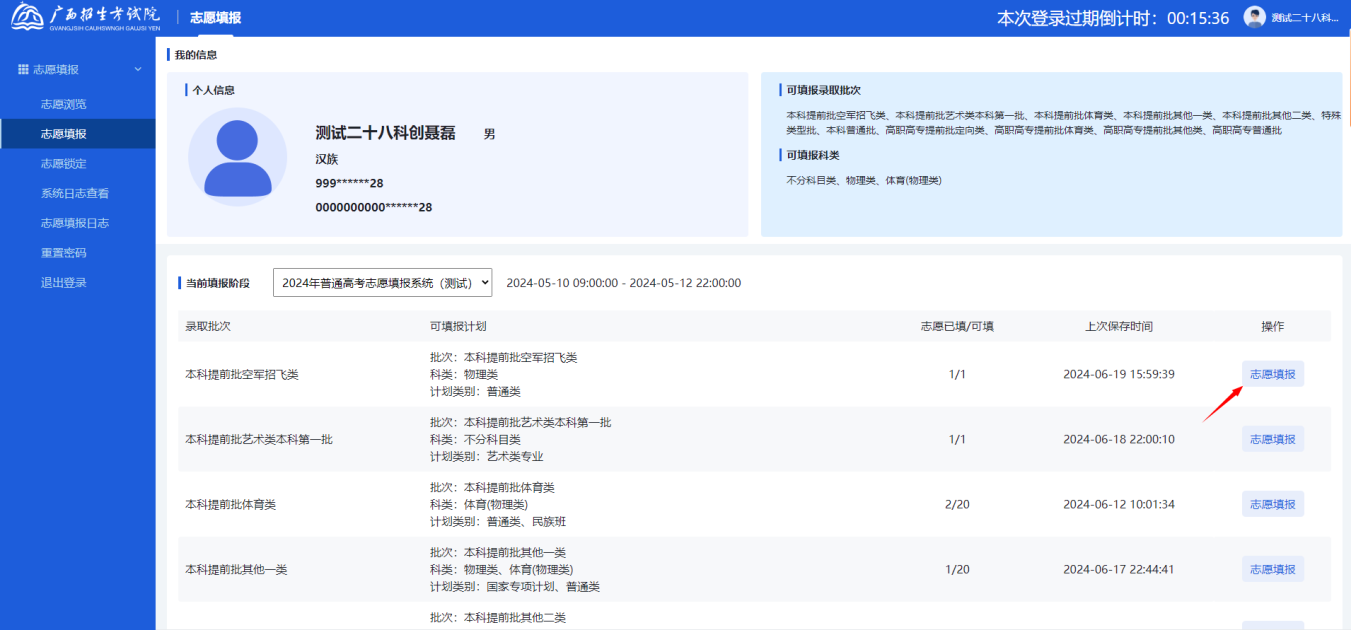This screenshot has width=1351, height=630.
Task: Click 计划类别：国家专项计划、普通类 text
Action: pos(514,586)
